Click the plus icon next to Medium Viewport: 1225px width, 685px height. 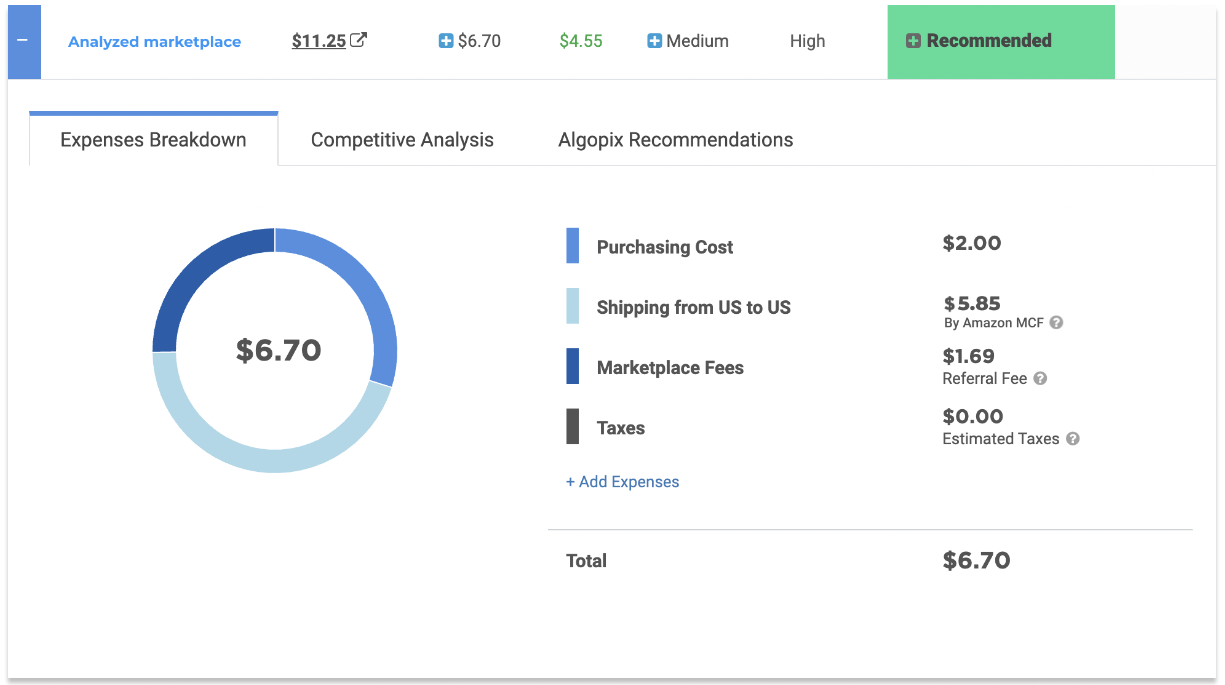tap(655, 41)
